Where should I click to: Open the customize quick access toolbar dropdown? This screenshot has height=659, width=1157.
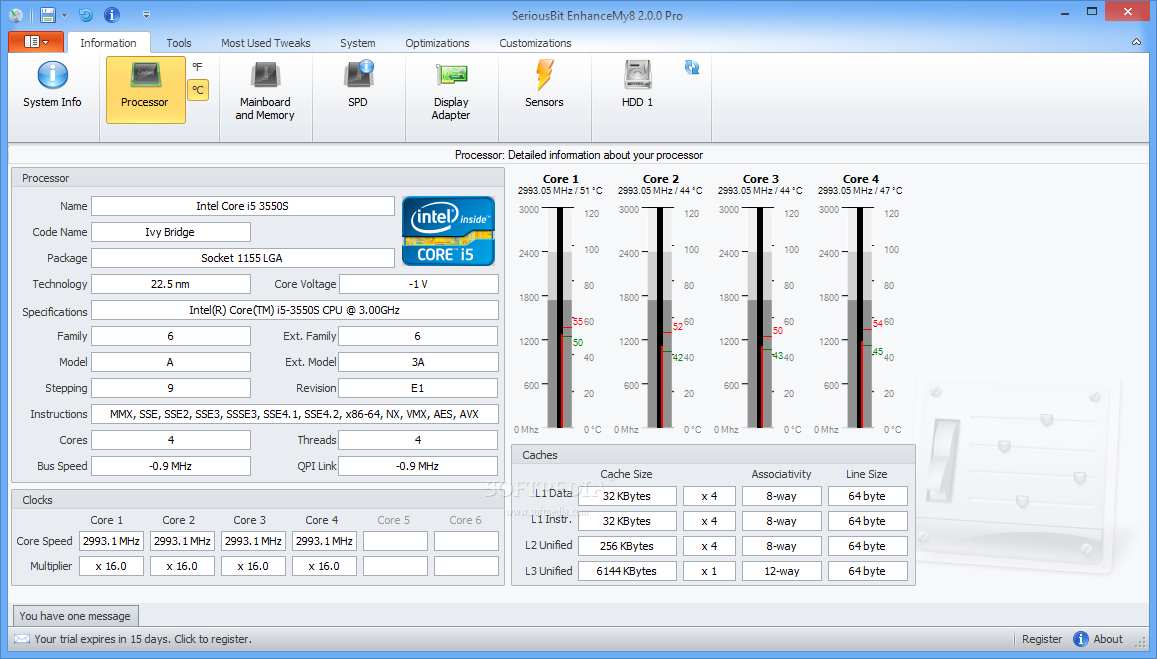(x=146, y=15)
